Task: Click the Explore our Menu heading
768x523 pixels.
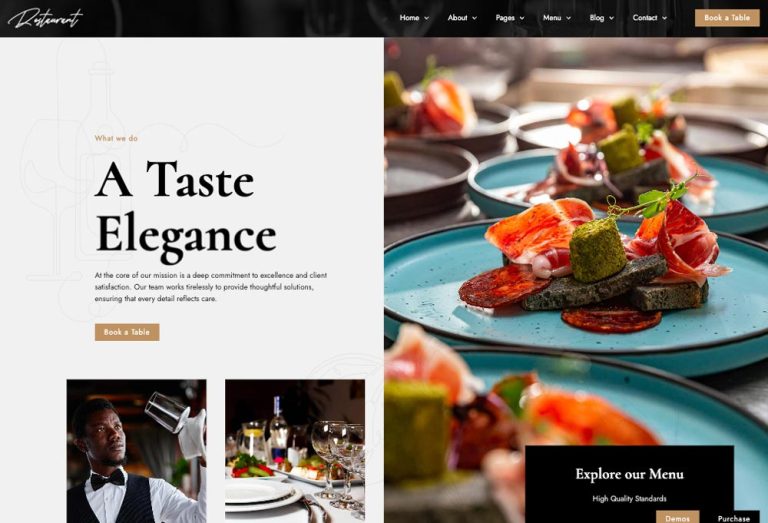Action: [x=629, y=474]
